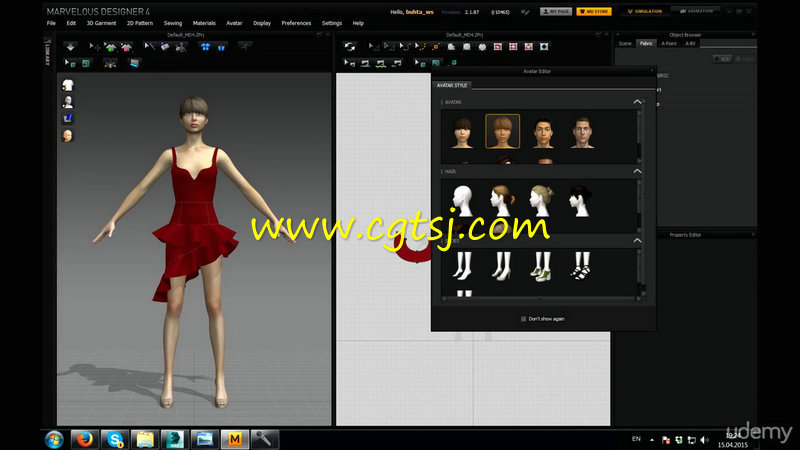Check the Don't show again checkbox

click(523, 319)
